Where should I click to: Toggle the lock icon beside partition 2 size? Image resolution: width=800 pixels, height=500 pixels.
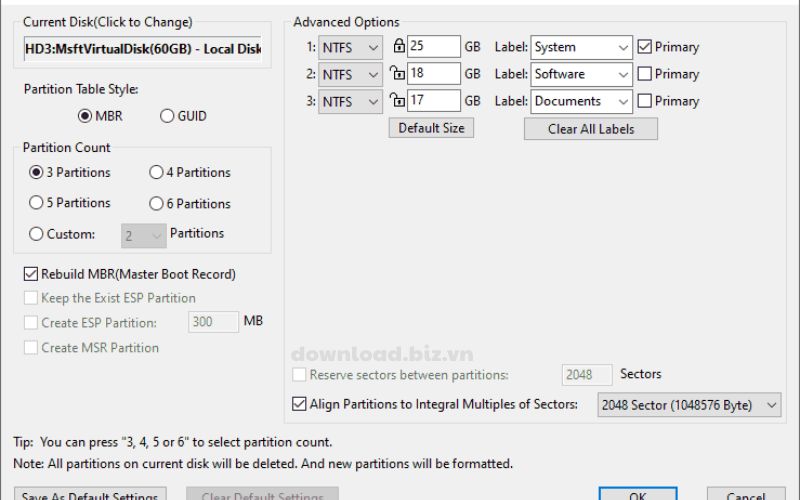pos(399,74)
